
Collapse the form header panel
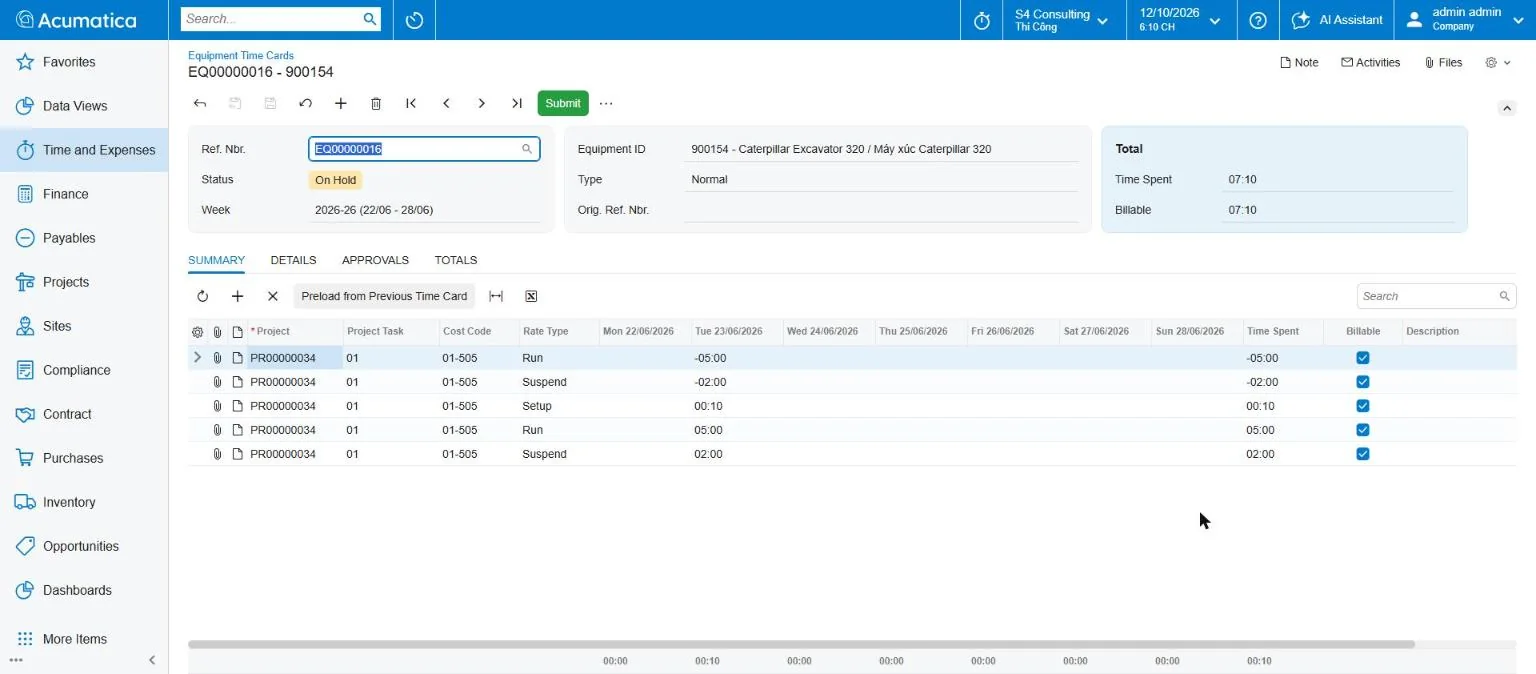click(x=1506, y=107)
